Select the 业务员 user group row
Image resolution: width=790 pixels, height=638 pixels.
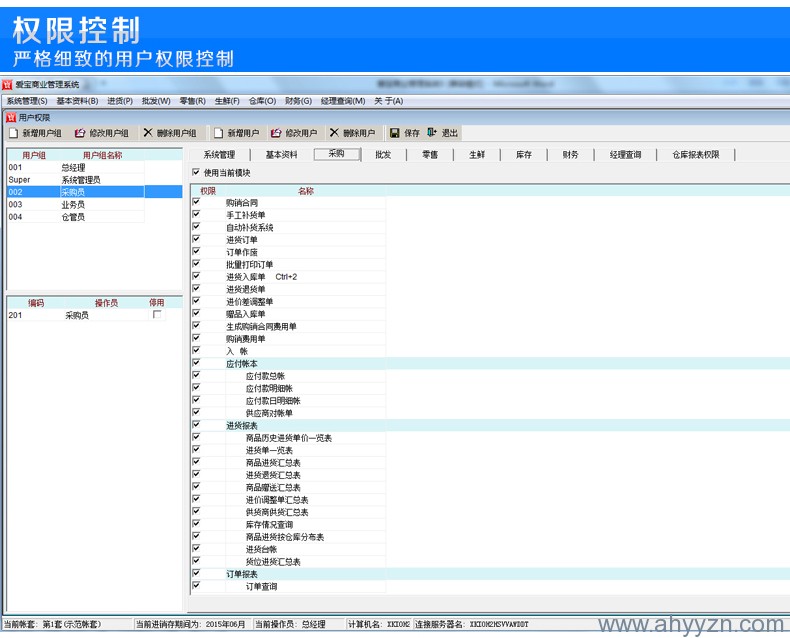click(74, 204)
